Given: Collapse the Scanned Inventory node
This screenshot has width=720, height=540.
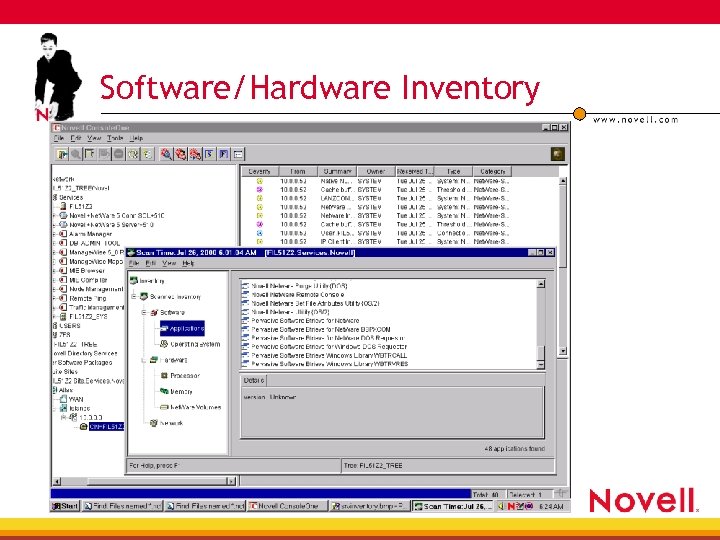Looking at the screenshot, I should click(134, 297).
